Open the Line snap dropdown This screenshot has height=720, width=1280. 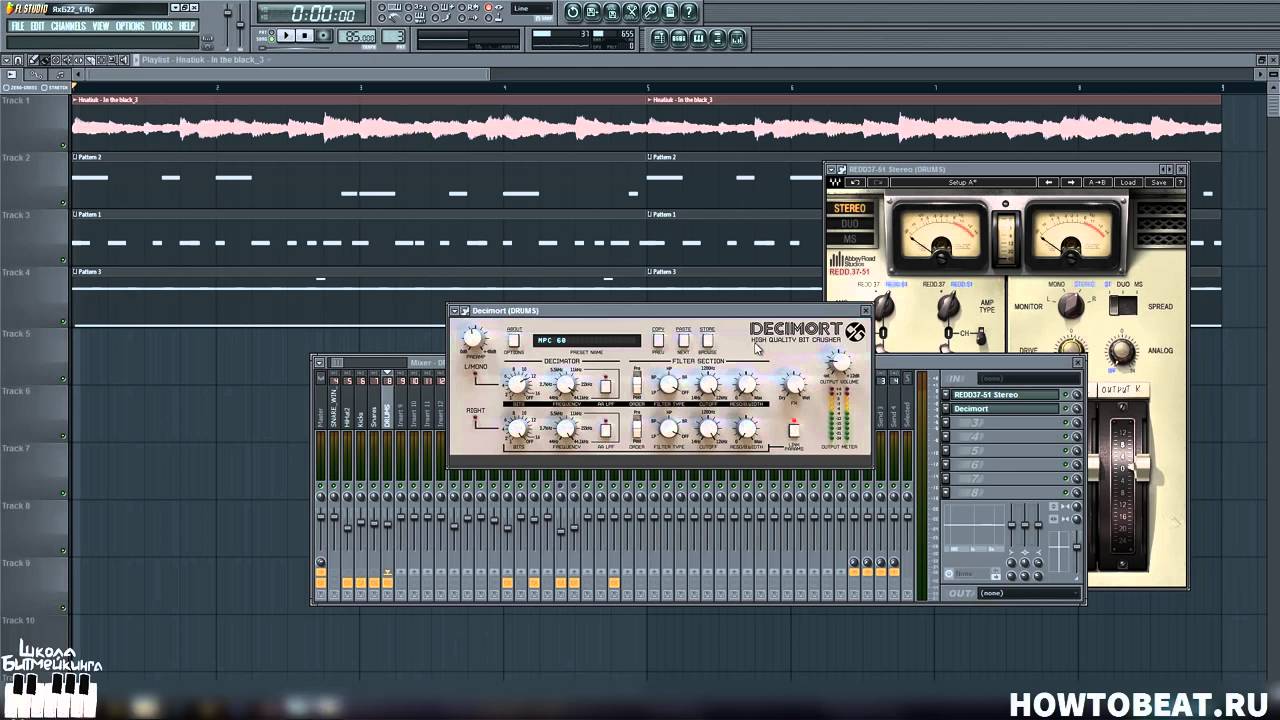tap(534, 9)
